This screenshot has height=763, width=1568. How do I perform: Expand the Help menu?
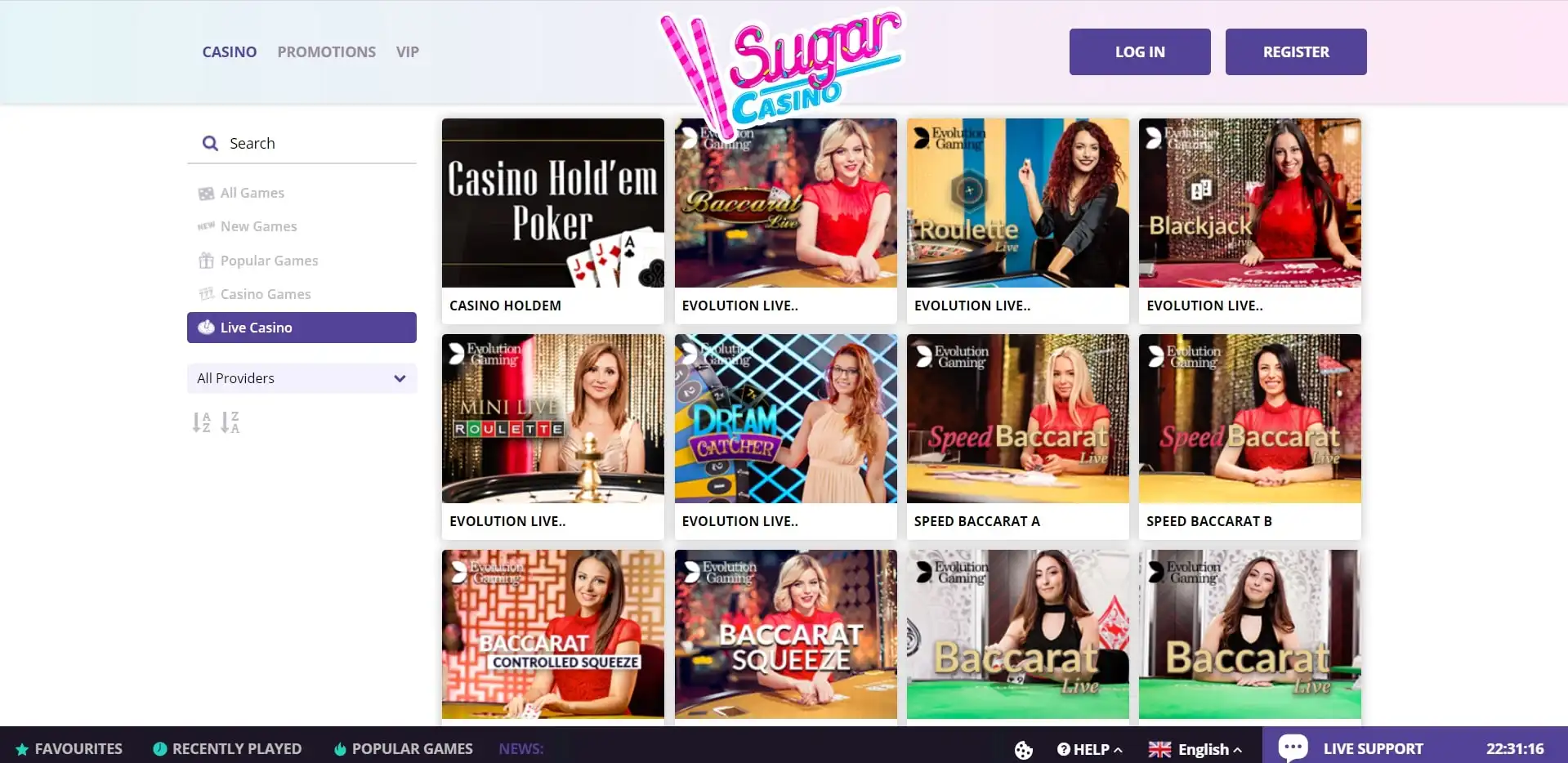coord(1089,749)
